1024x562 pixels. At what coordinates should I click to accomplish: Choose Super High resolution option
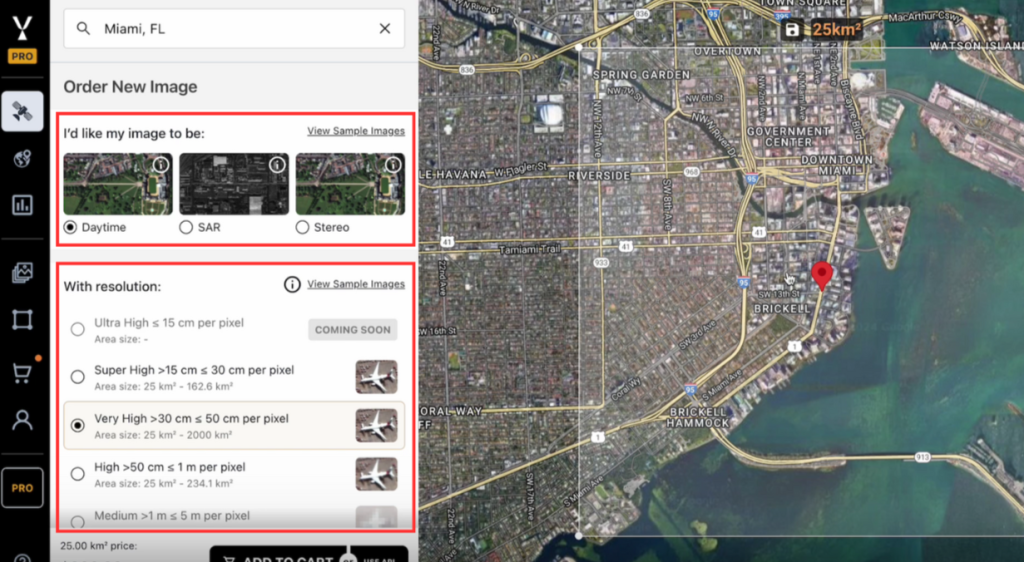point(78,377)
